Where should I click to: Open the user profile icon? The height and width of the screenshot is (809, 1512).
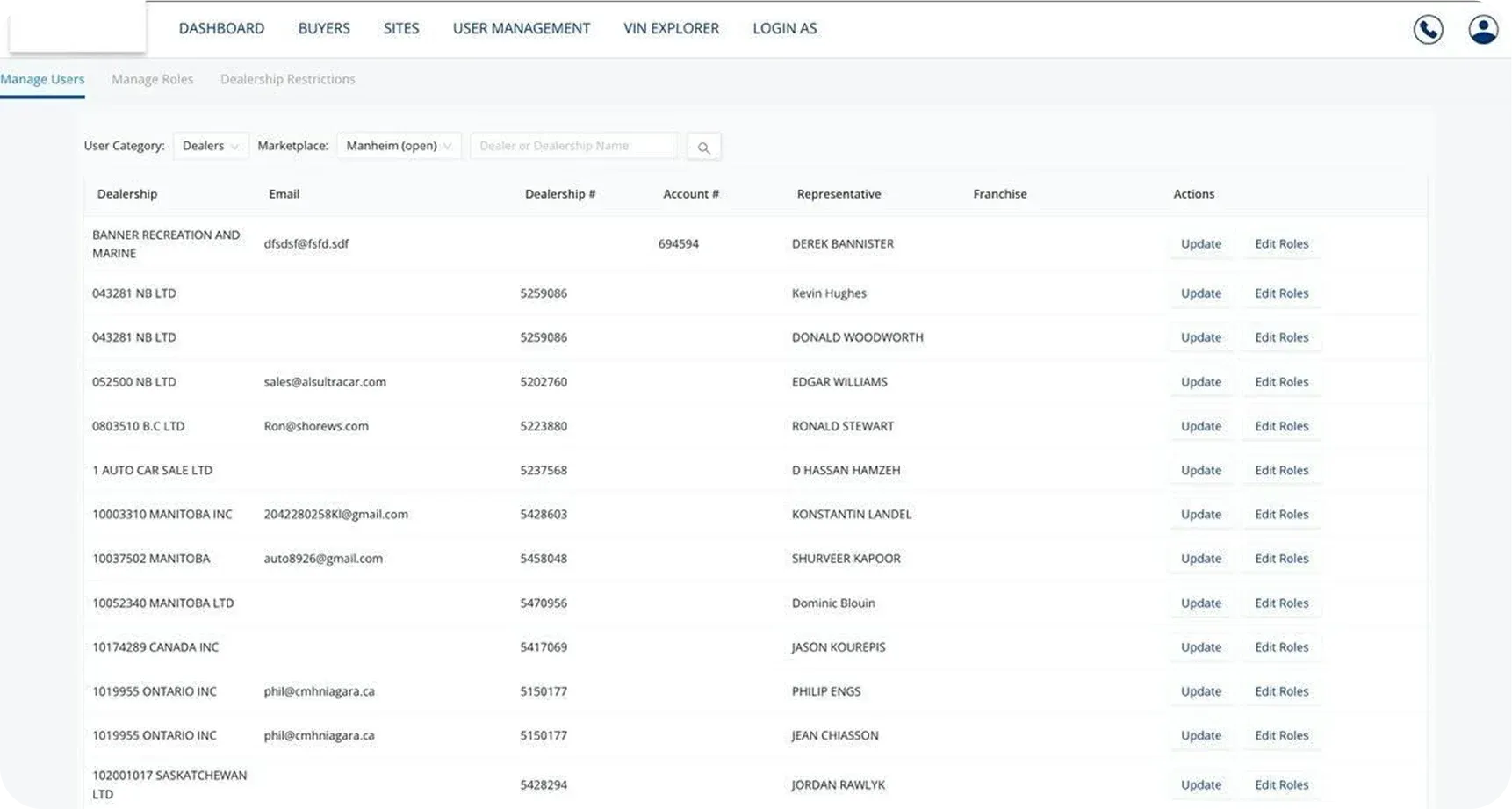[x=1483, y=29]
